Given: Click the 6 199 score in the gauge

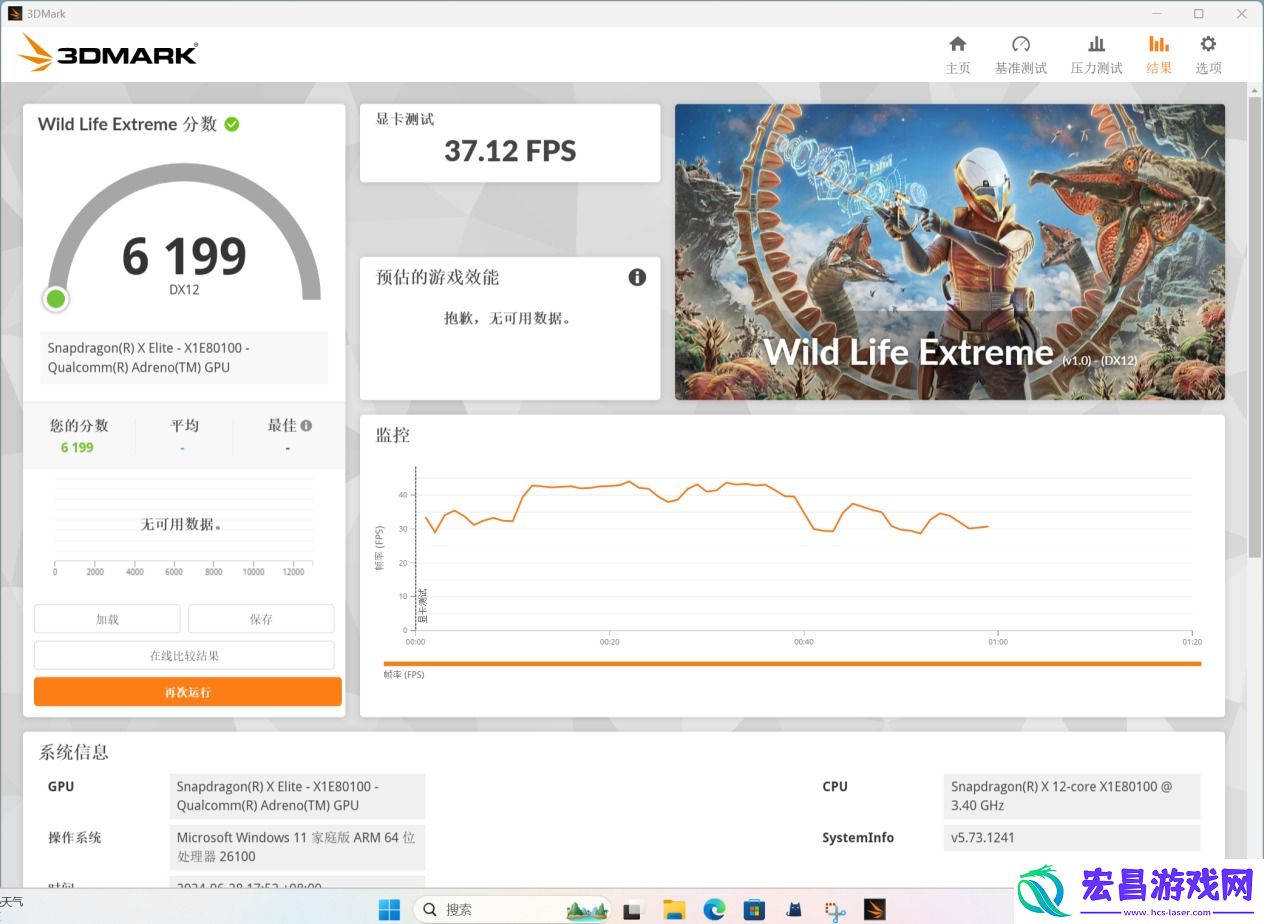Looking at the screenshot, I should pyautogui.click(x=184, y=257).
